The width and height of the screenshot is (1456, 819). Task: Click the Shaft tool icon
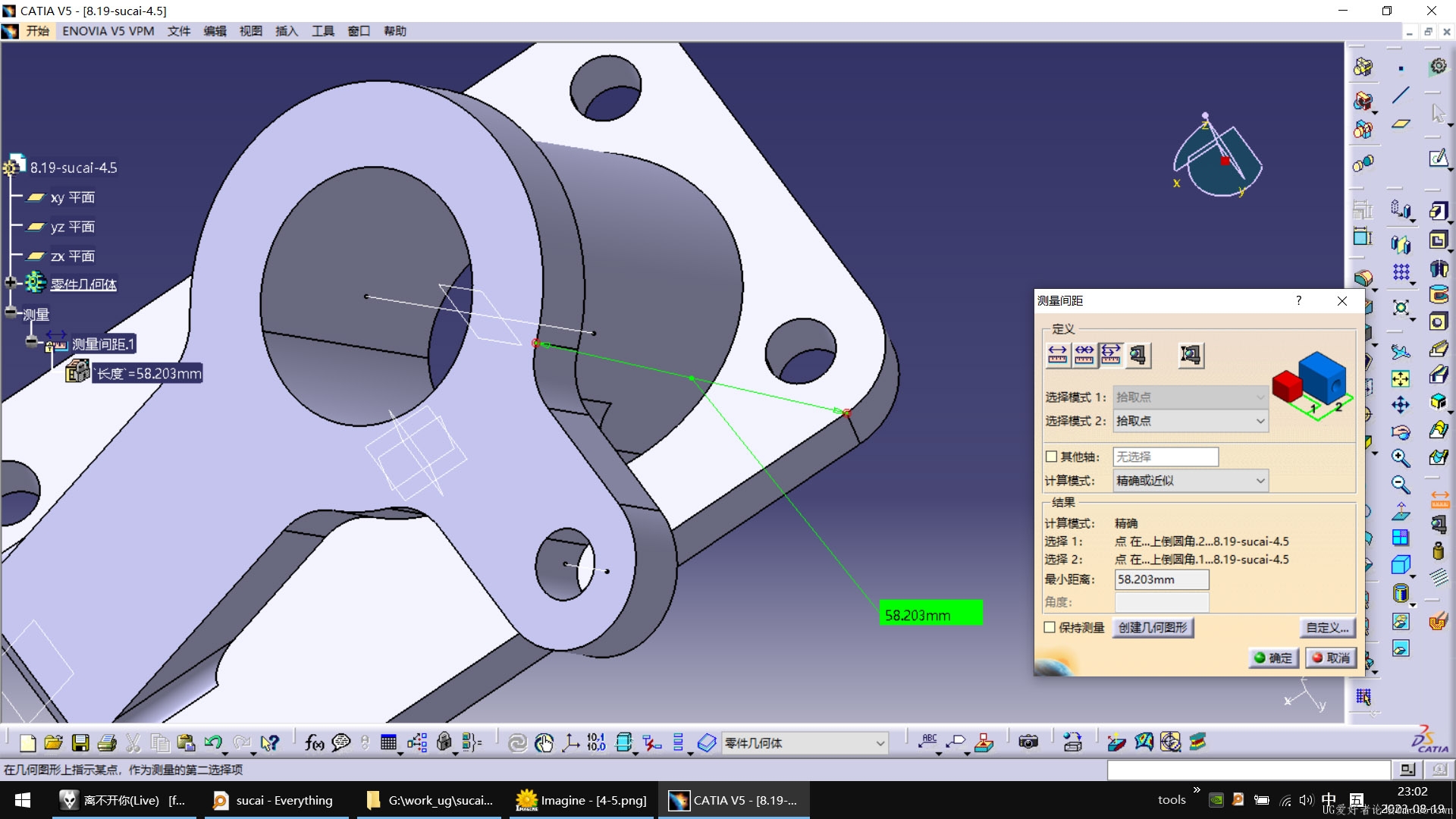(x=1438, y=268)
